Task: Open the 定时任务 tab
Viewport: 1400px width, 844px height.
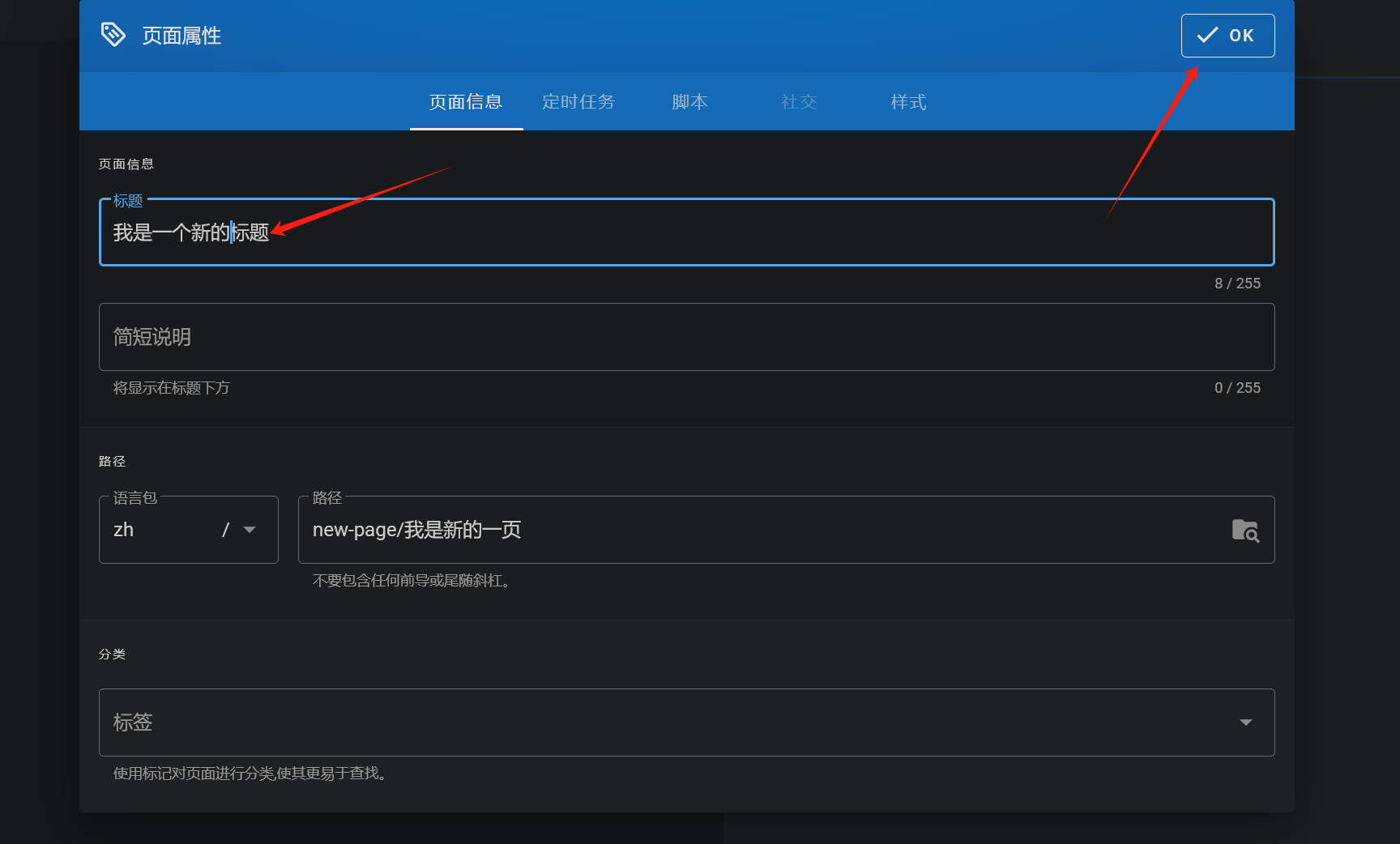Action: pyautogui.click(x=578, y=102)
